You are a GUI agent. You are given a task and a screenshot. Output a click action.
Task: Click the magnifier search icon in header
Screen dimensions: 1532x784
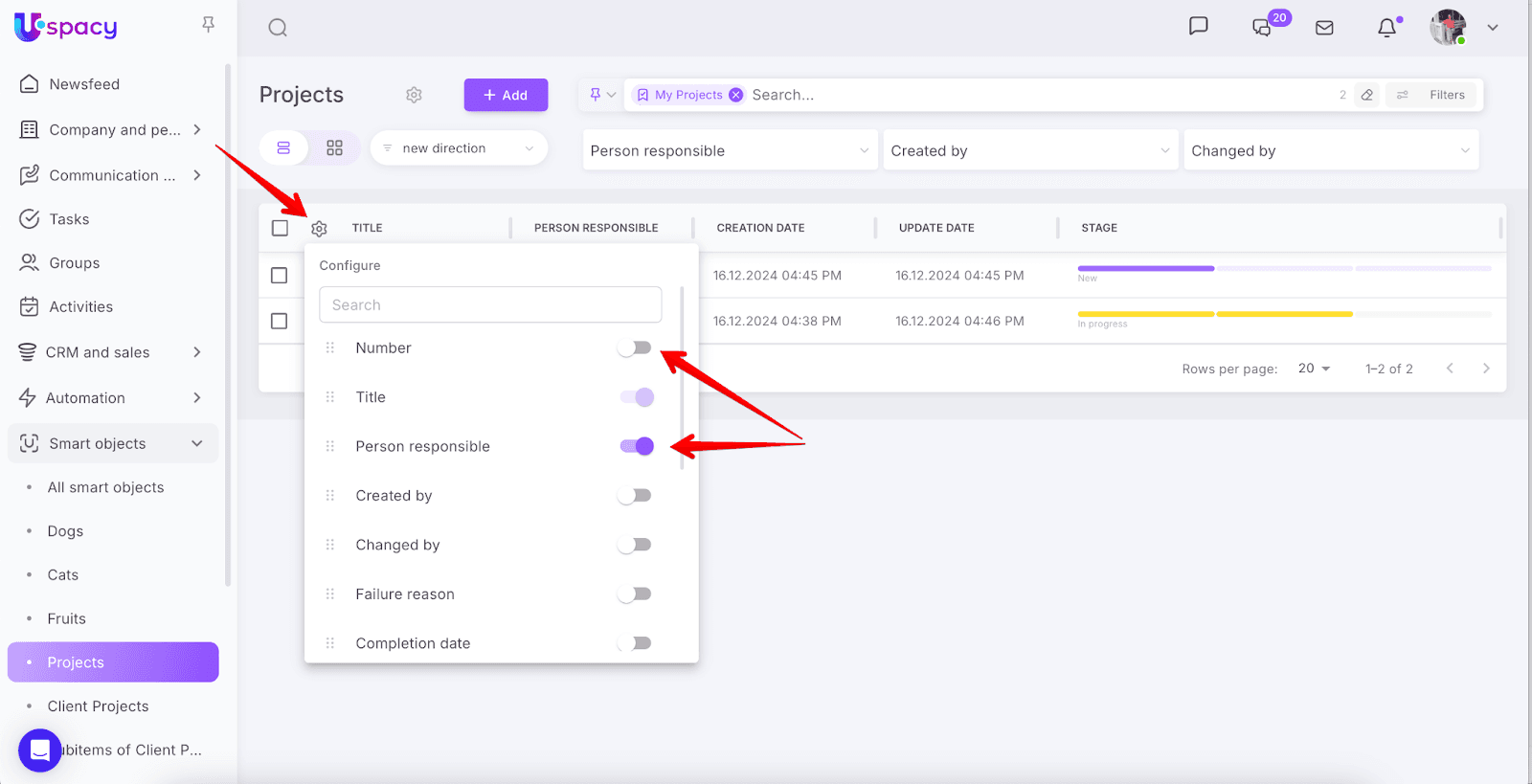click(278, 28)
